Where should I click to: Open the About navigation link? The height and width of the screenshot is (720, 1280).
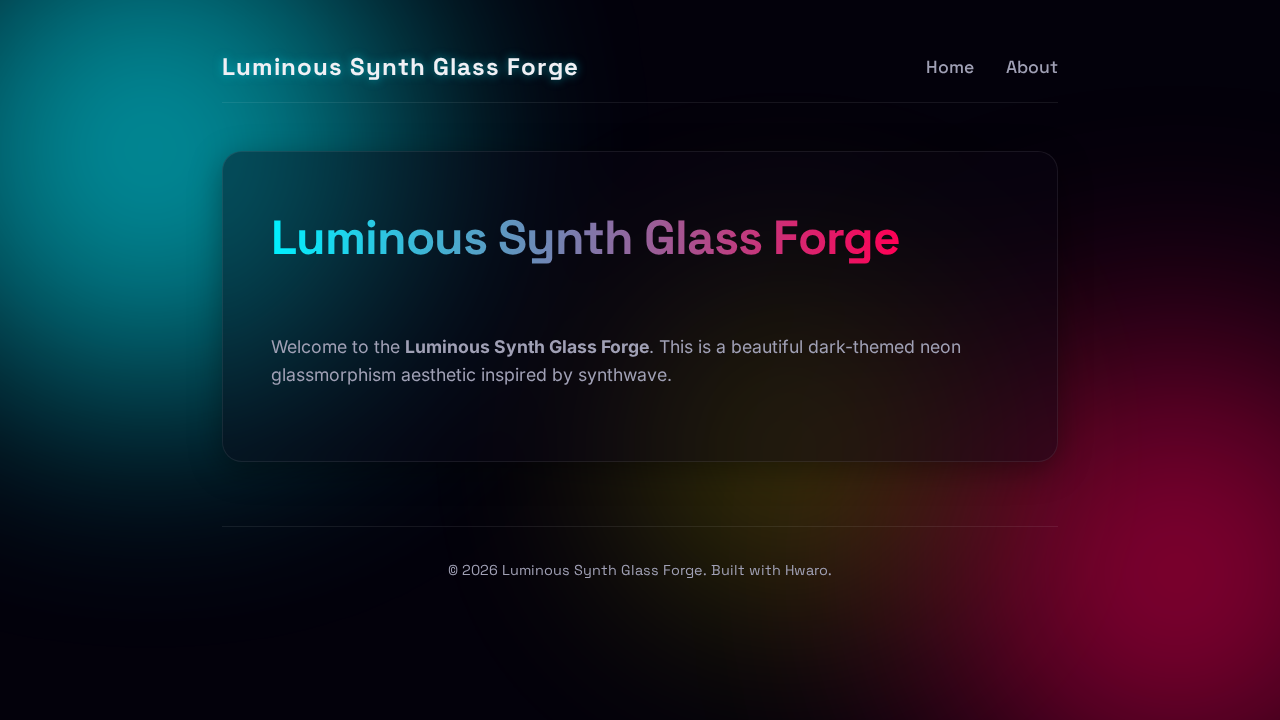pyautogui.click(x=1031, y=67)
